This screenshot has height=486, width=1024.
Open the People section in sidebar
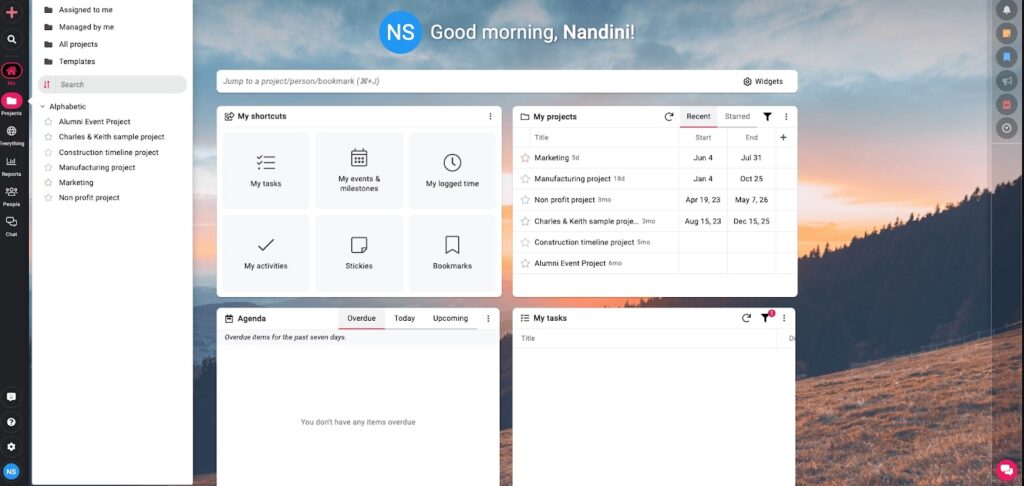[12, 195]
